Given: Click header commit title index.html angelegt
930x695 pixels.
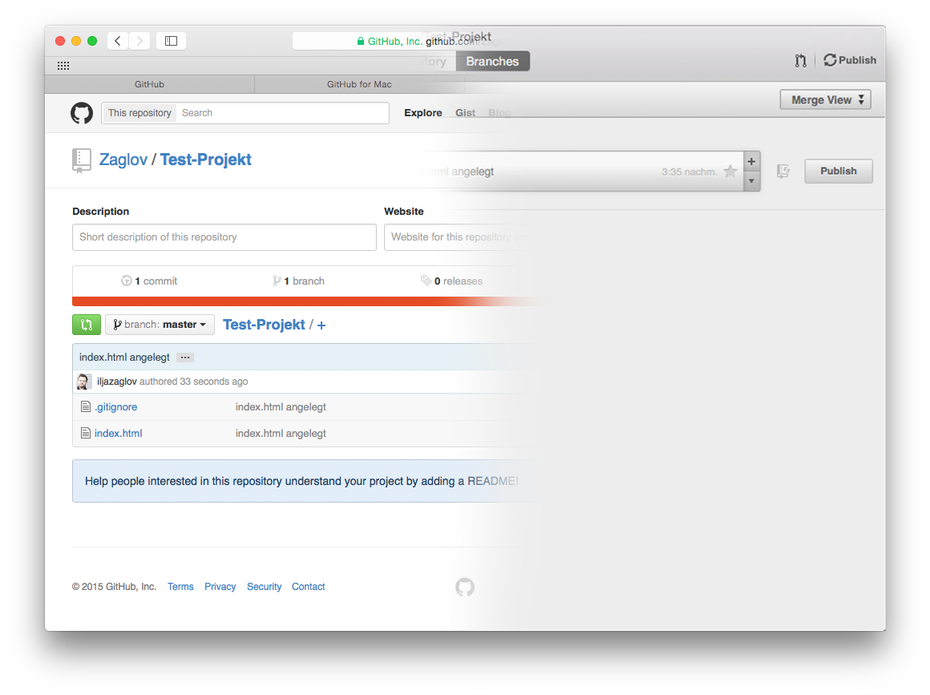Looking at the screenshot, I should [x=125, y=357].
